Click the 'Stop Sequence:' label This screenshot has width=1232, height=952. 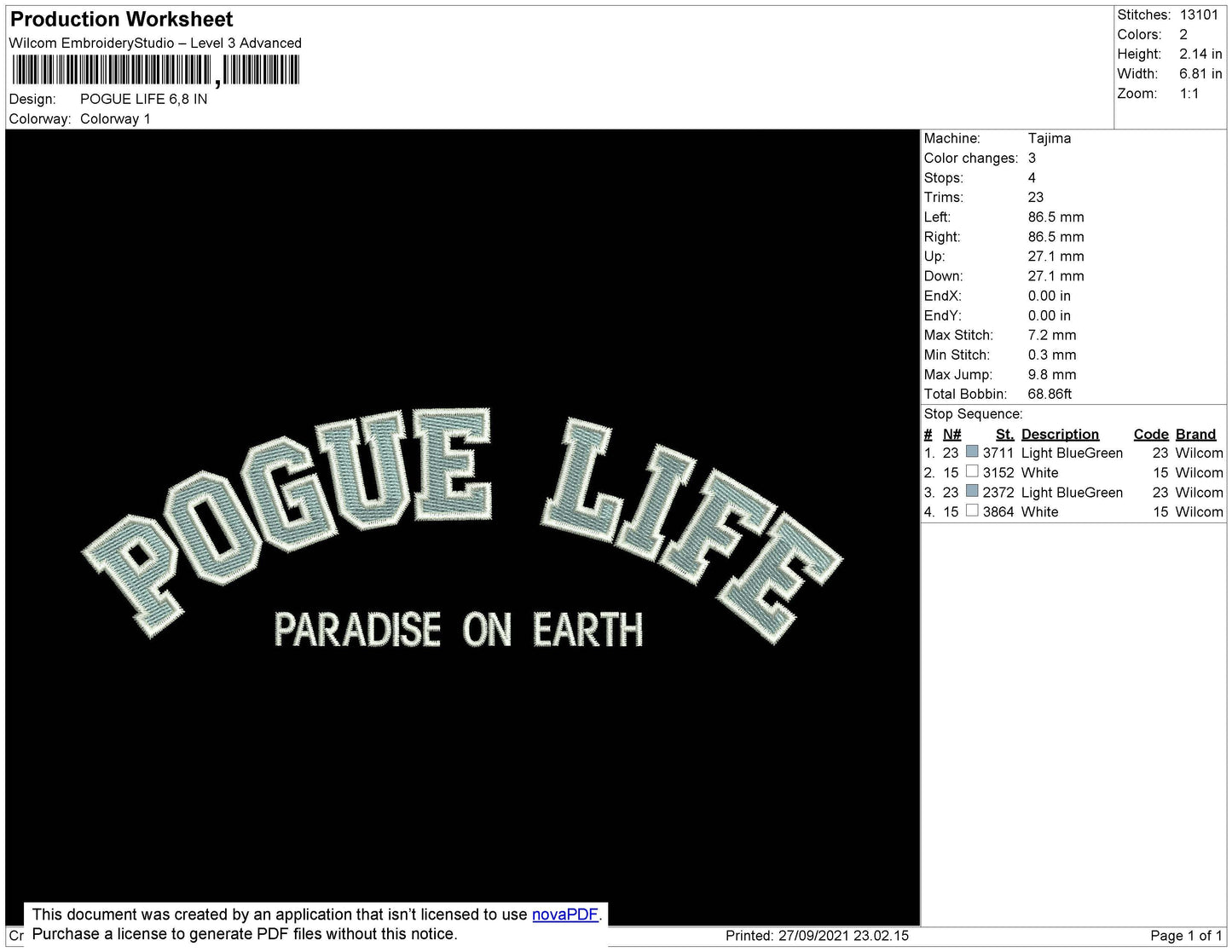(973, 414)
